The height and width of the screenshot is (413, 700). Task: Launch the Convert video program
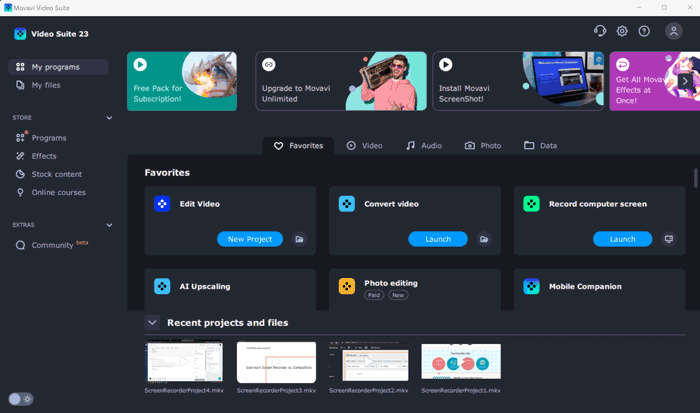[x=438, y=239]
